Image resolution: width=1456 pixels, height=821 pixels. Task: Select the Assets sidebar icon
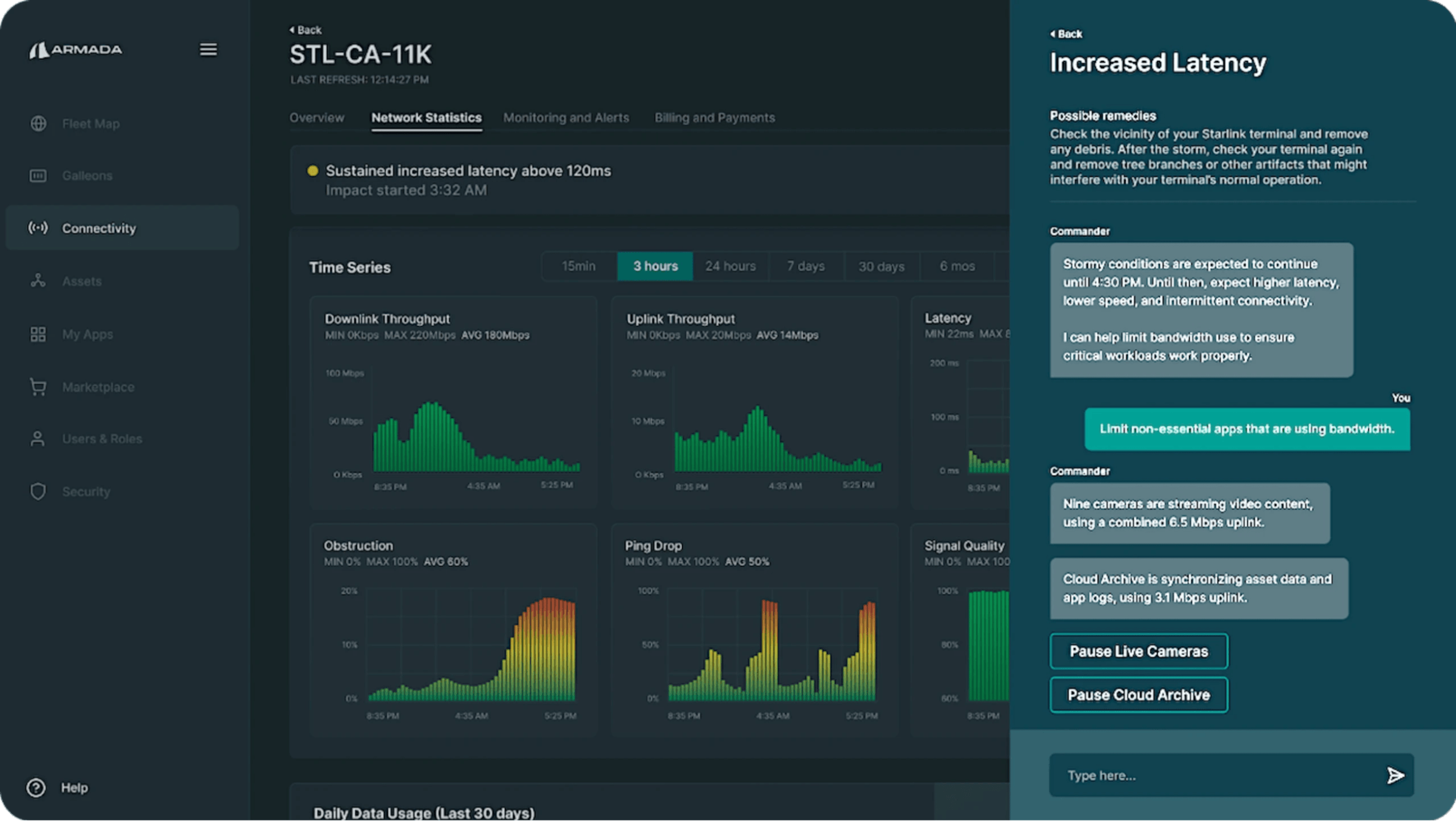(x=38, y=281)
